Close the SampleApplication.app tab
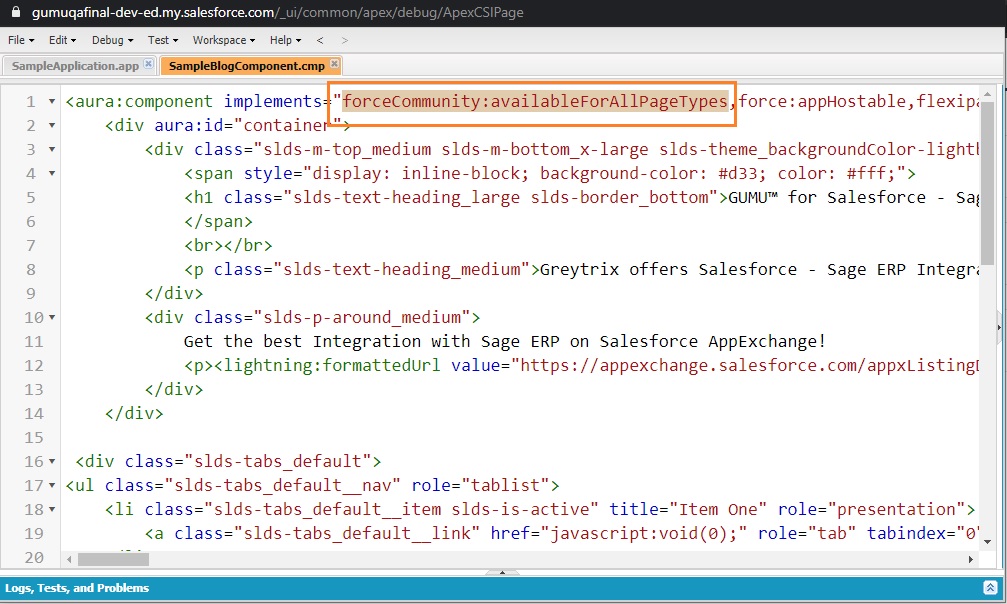 148,64
